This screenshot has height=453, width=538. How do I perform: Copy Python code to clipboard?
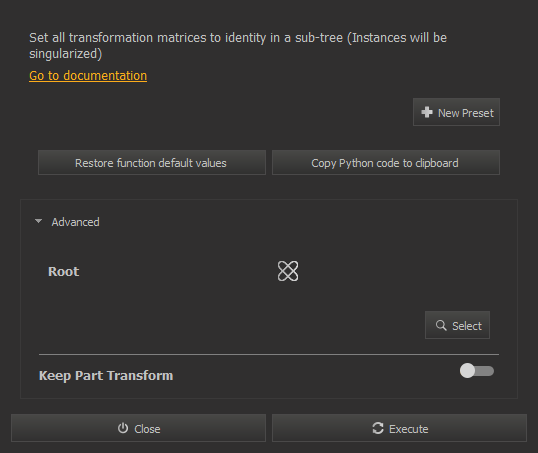coord(386,163)
